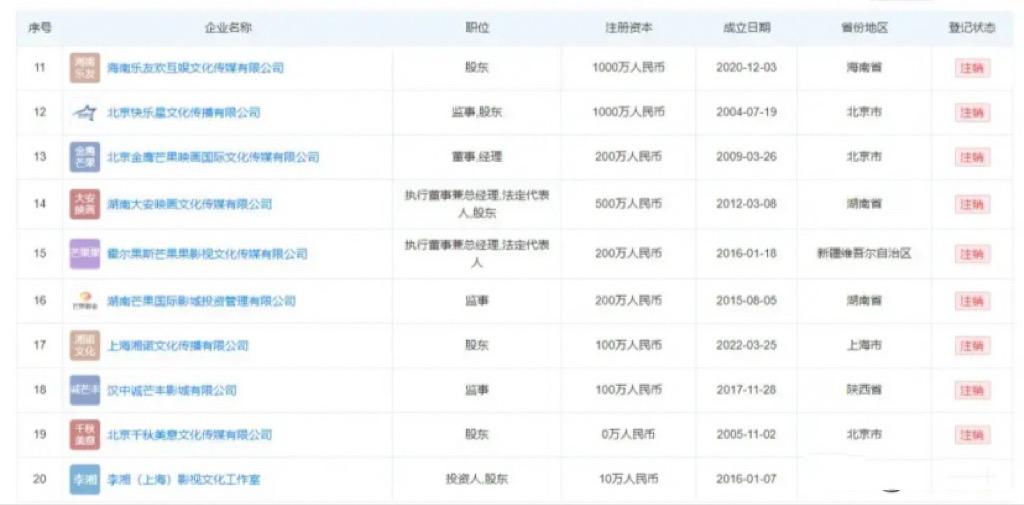Click the 湖南芒果国际影城 orange logo
1024x505 pixels.
84,301
